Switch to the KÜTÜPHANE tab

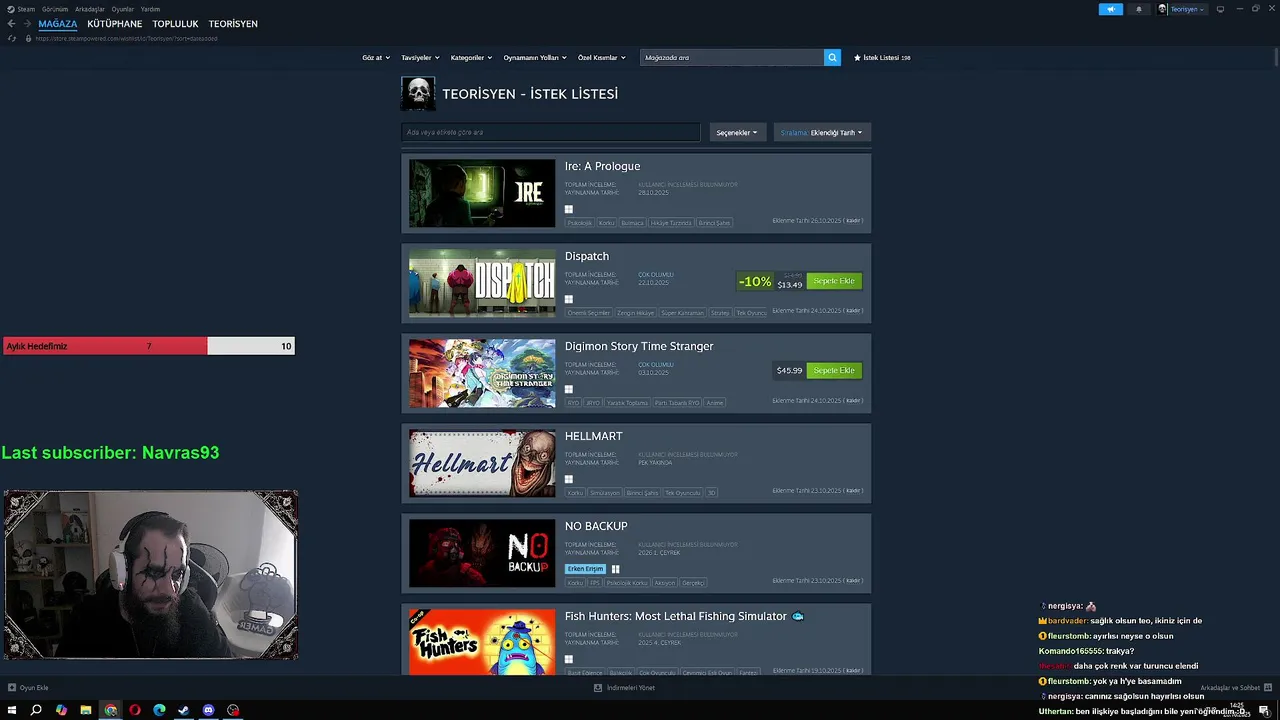pos(115,24)
